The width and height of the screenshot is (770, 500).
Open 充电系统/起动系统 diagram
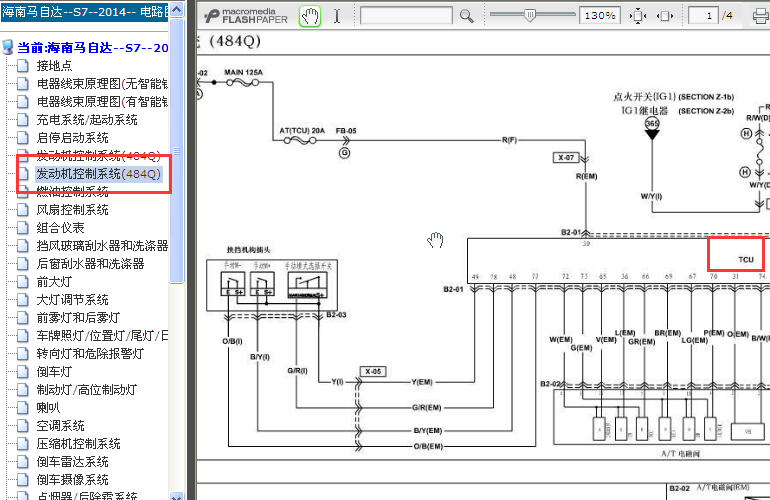[87, 120]
